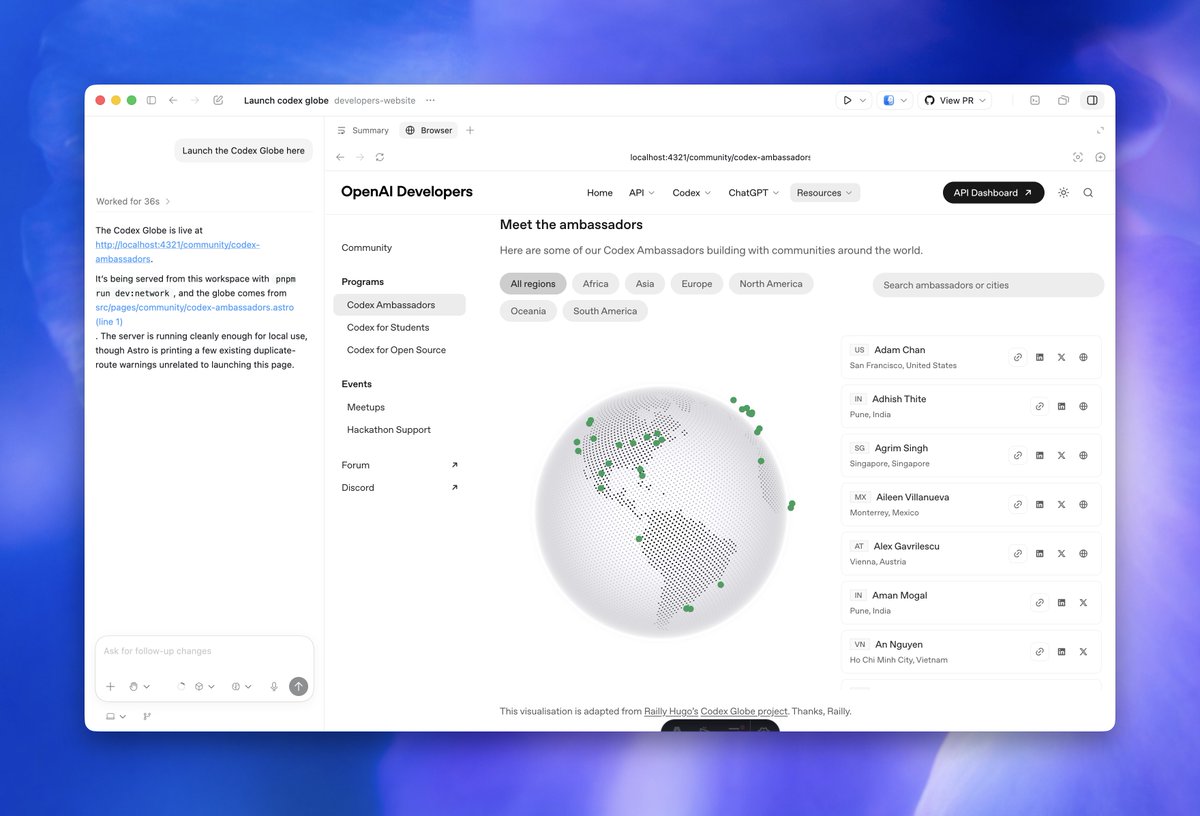
Task: Open the reasoning effort dropdown beside microphone
Action: (x=242, y=686)
